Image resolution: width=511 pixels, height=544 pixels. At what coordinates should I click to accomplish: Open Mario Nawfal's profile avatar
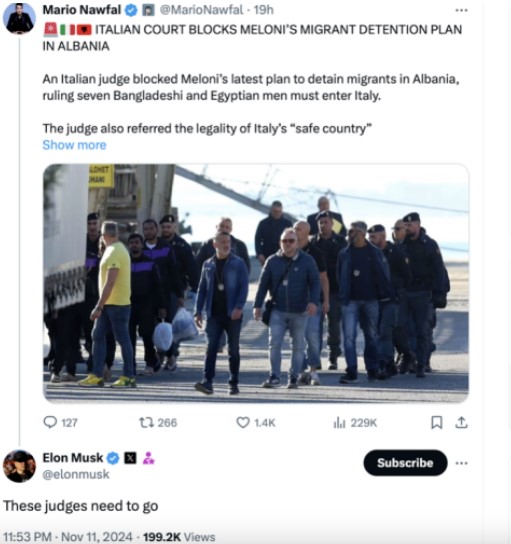pos(19,18)
